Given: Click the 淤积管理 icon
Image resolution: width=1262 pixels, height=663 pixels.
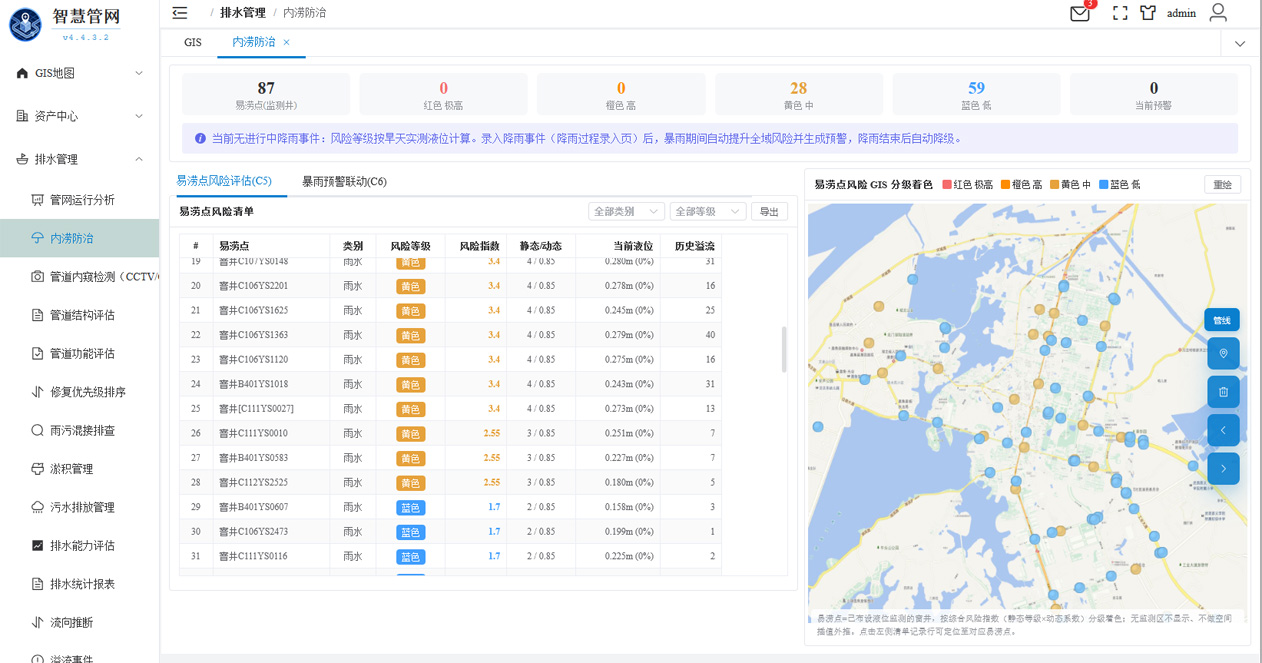Looking at the screenshot, I should pos(38,469).
